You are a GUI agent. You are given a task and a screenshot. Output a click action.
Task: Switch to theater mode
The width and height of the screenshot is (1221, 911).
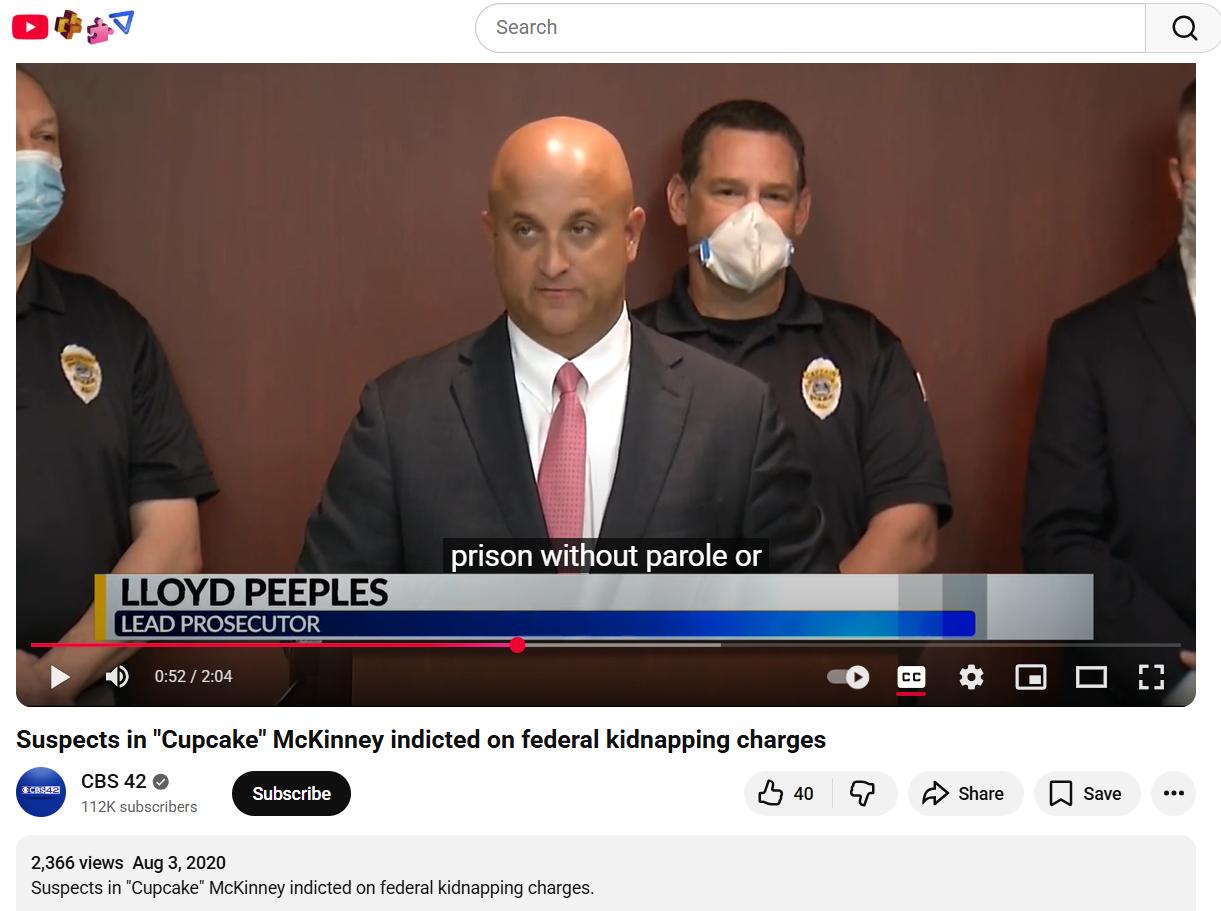point(1091,677)
